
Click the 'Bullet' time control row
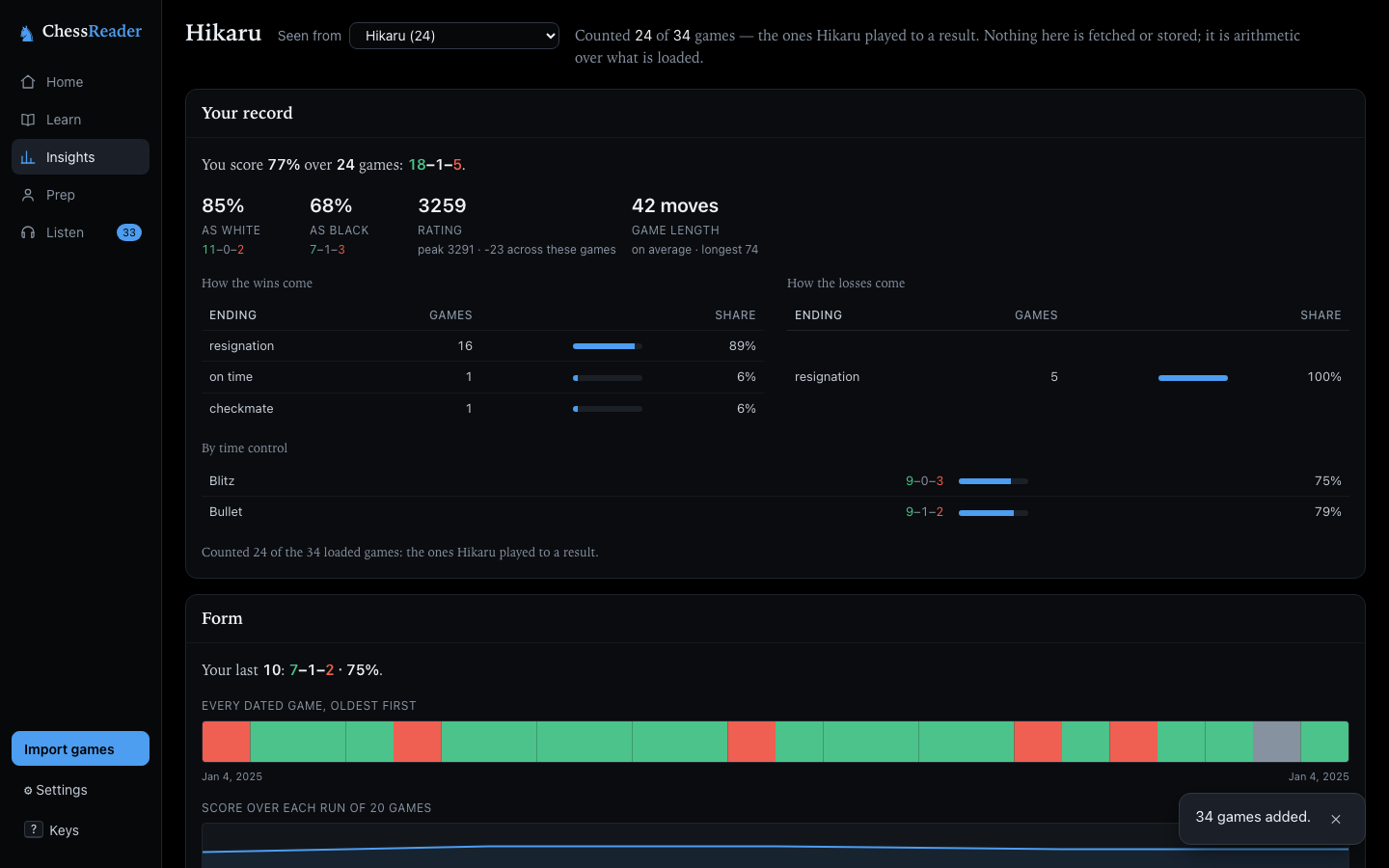776,512
